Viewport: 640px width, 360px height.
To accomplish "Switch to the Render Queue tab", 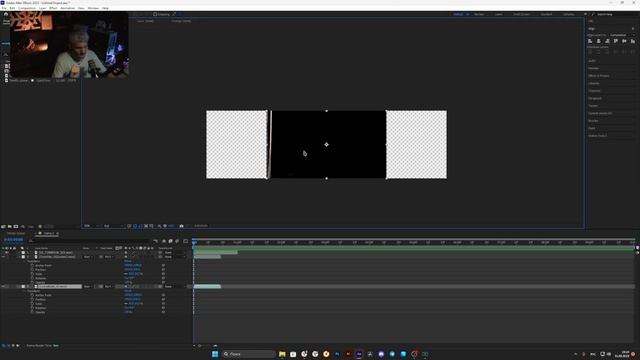I will 16,233.
